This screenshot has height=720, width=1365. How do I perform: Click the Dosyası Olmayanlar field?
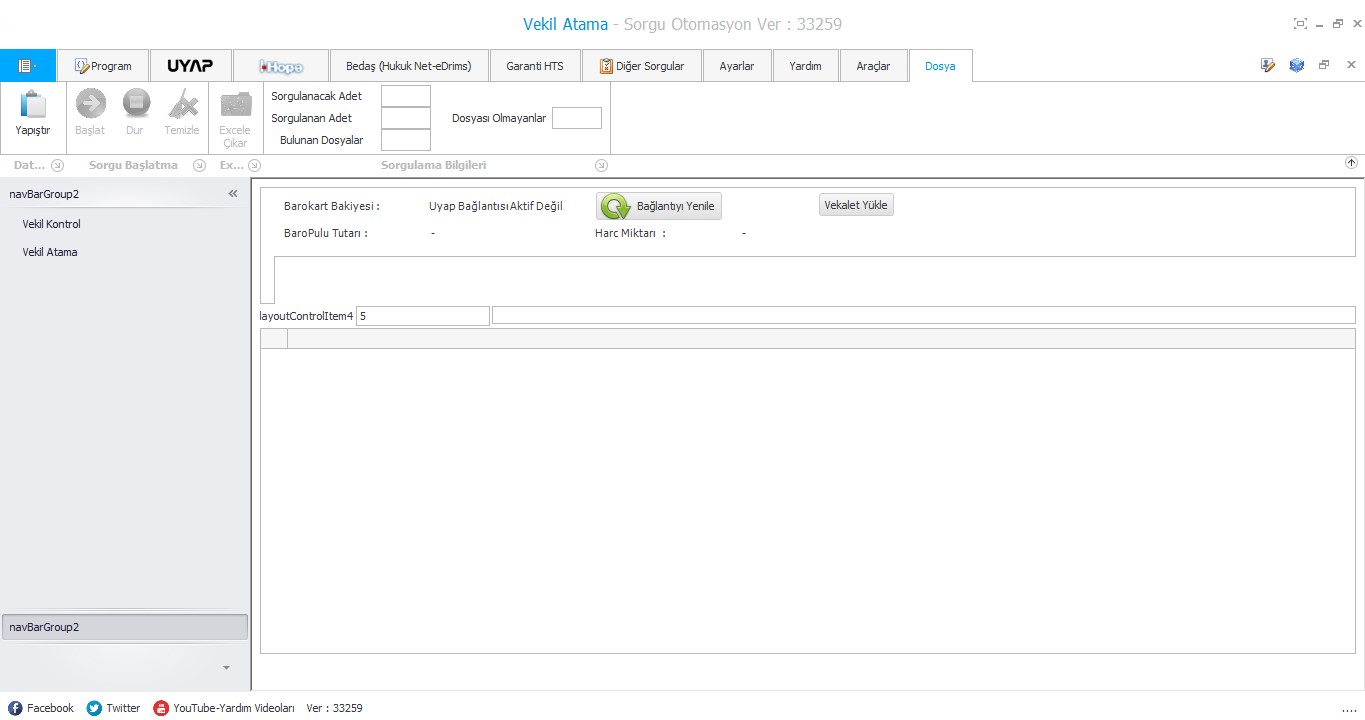tap(577, 118)
